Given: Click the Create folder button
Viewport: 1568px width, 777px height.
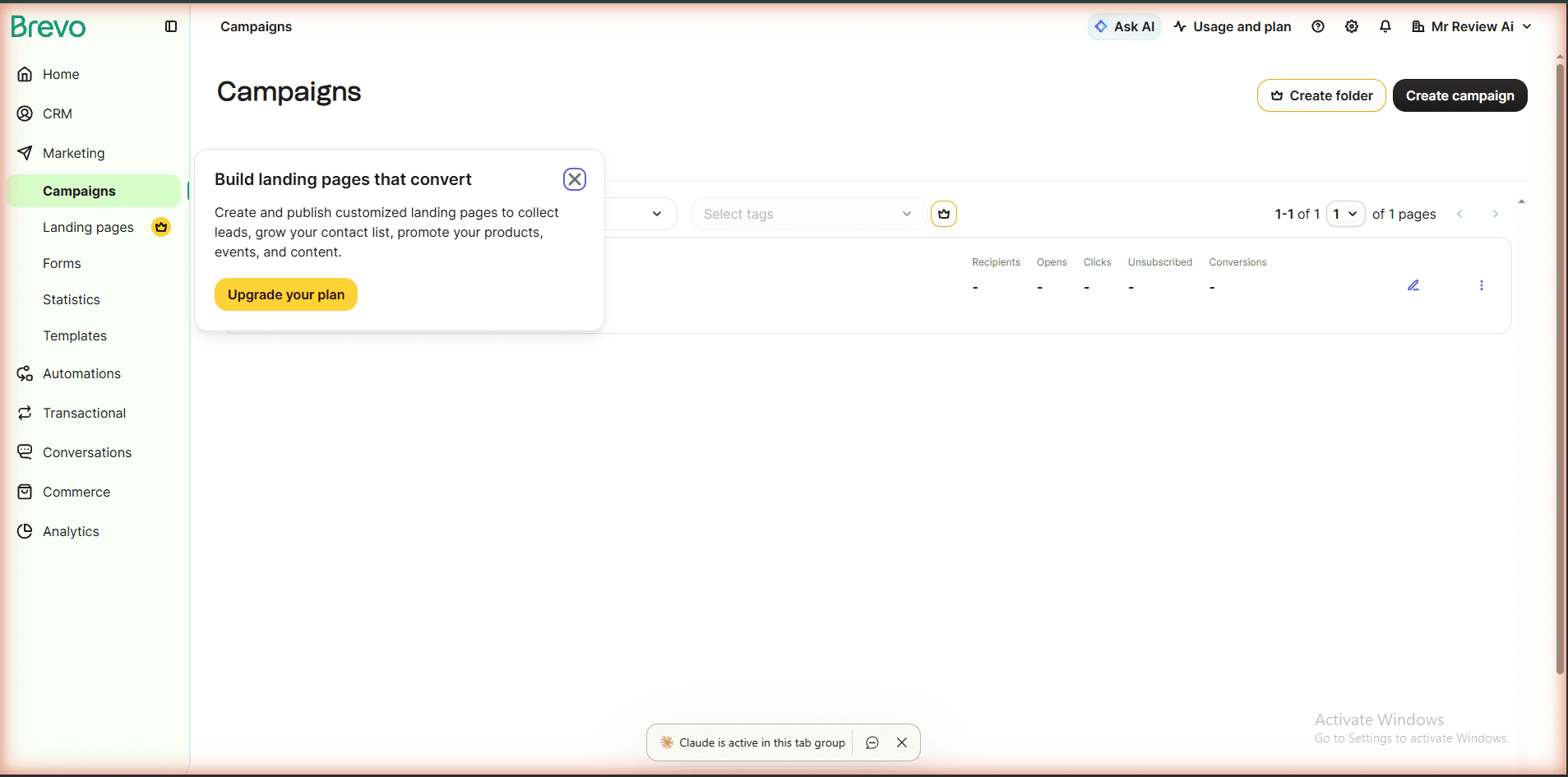Looking at the screenshot, I should [x=1321, y=95].
